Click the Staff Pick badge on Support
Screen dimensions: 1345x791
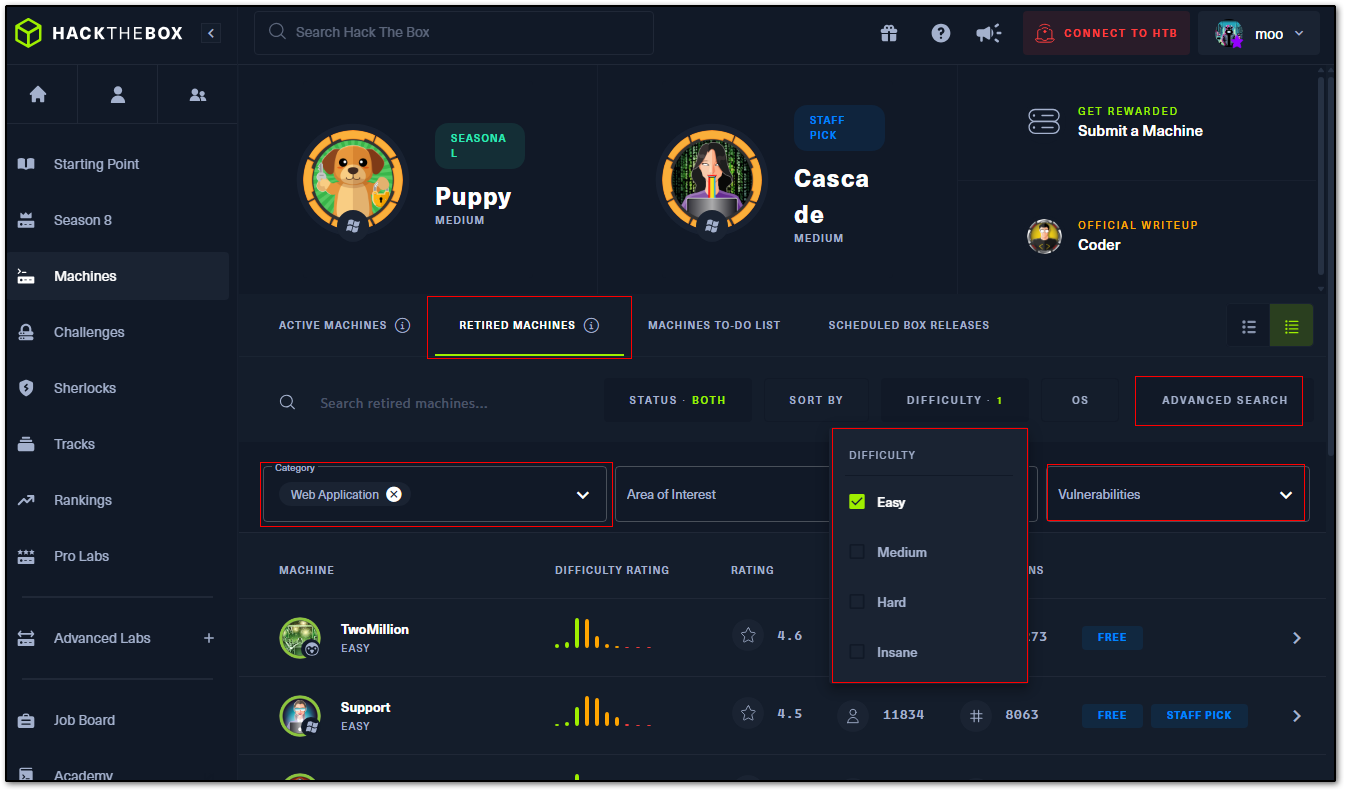coord(1199,715)
